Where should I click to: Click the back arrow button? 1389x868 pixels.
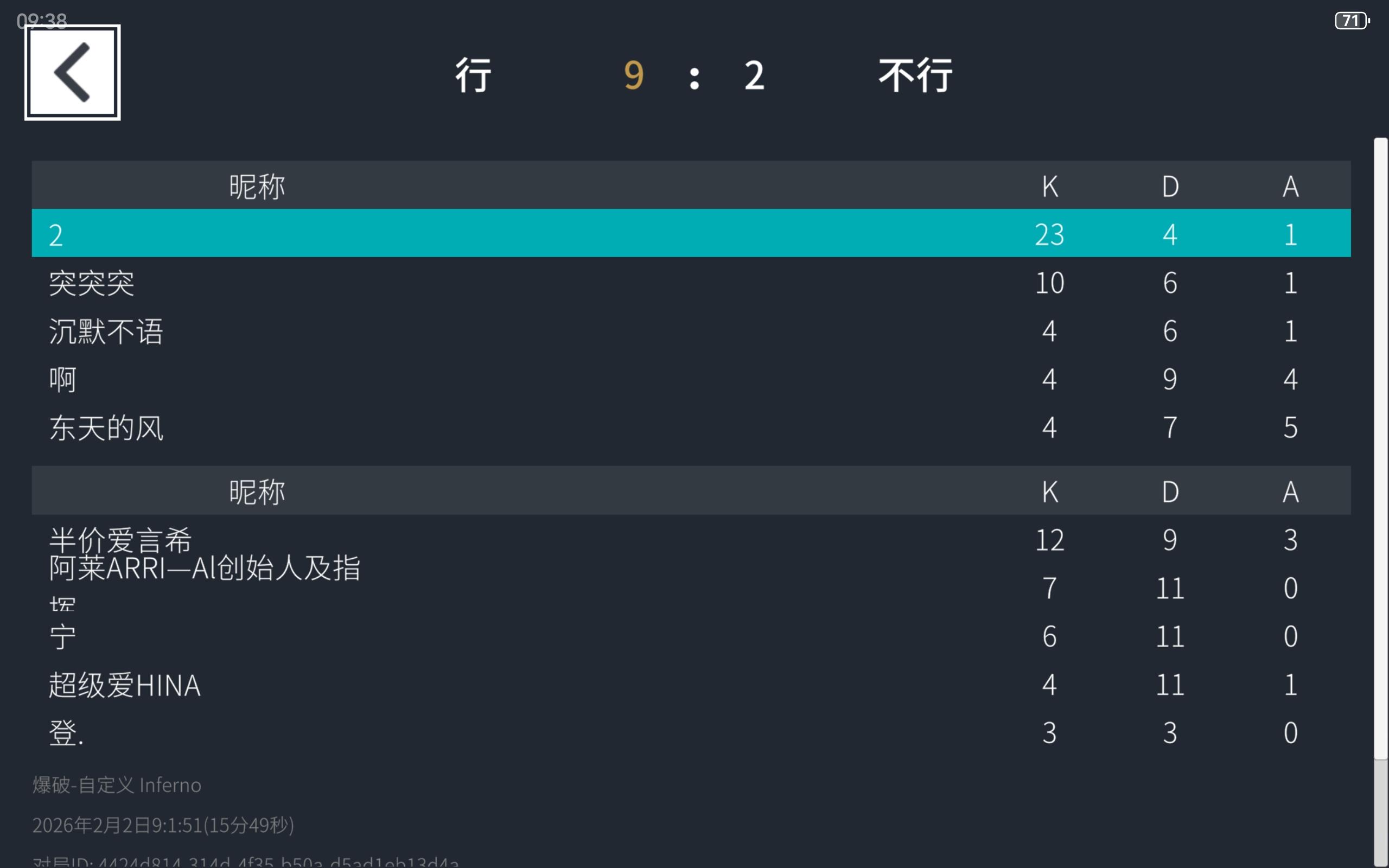tap(72, 72)
